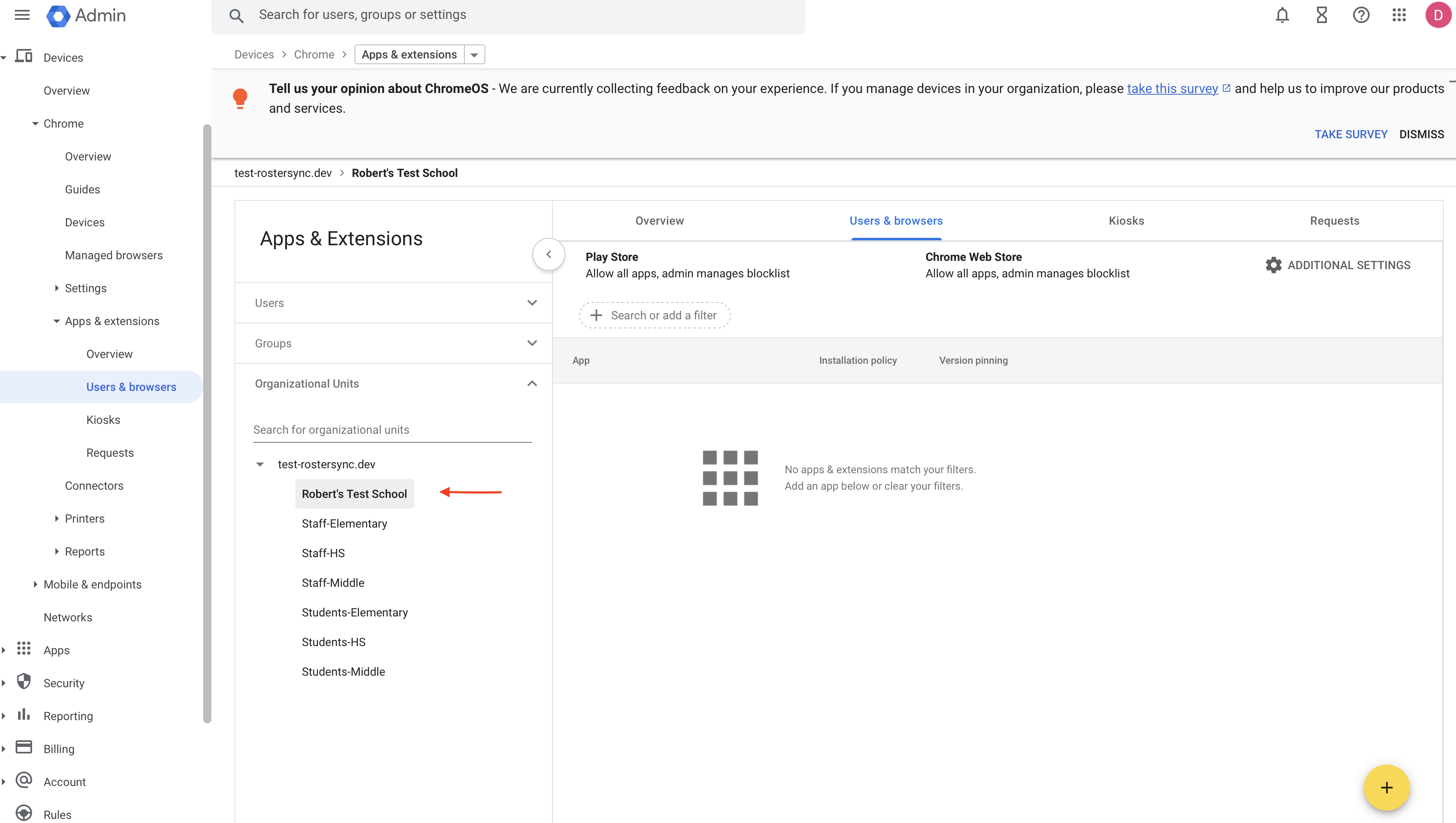
Task: Collapse the Apps & Extensions side panel
Action: click(x=548, y=254)
